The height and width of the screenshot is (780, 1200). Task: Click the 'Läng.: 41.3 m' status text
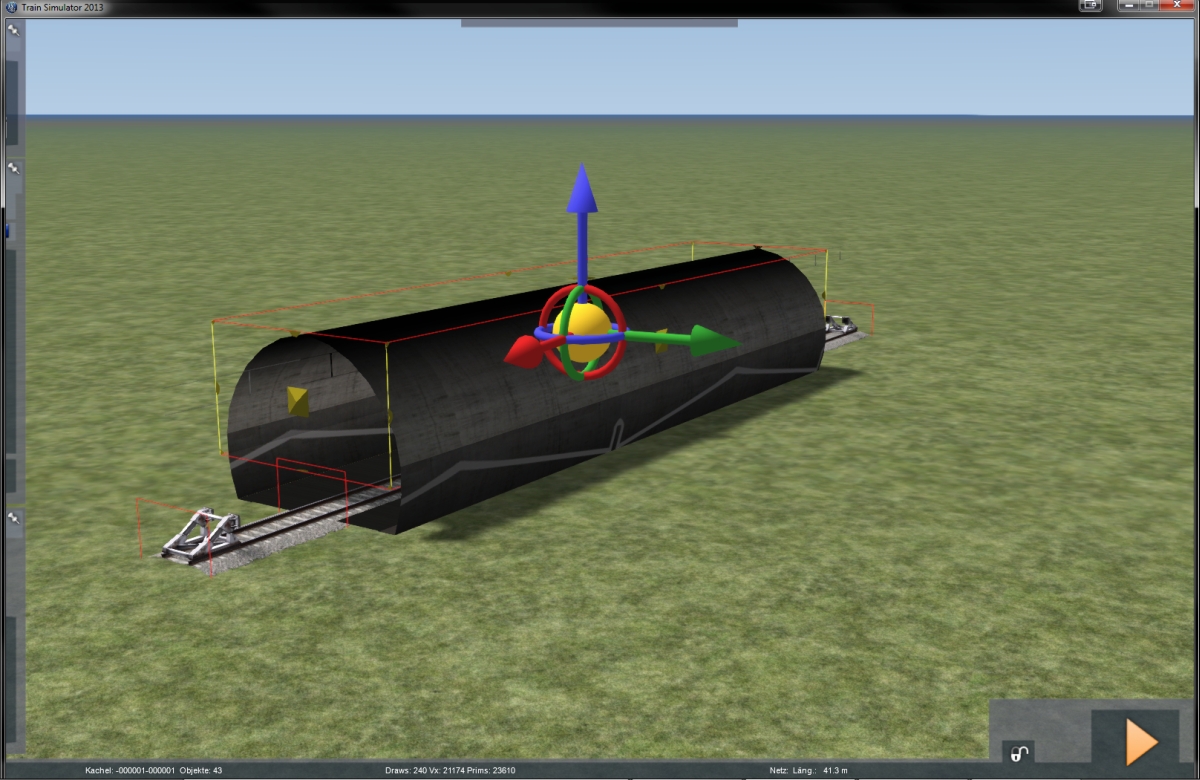point(820,770)
